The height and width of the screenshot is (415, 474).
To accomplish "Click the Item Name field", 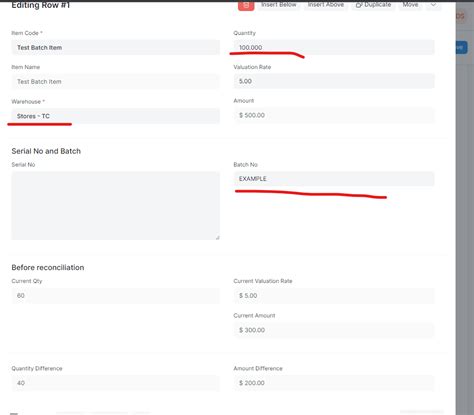I will 116,81.
